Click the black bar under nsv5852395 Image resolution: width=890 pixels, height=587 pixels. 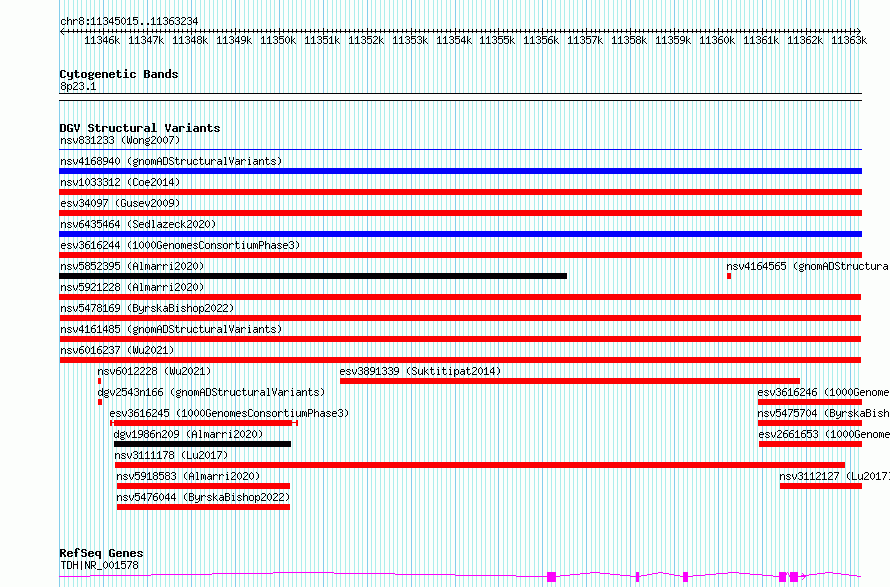tap(313, 276)
